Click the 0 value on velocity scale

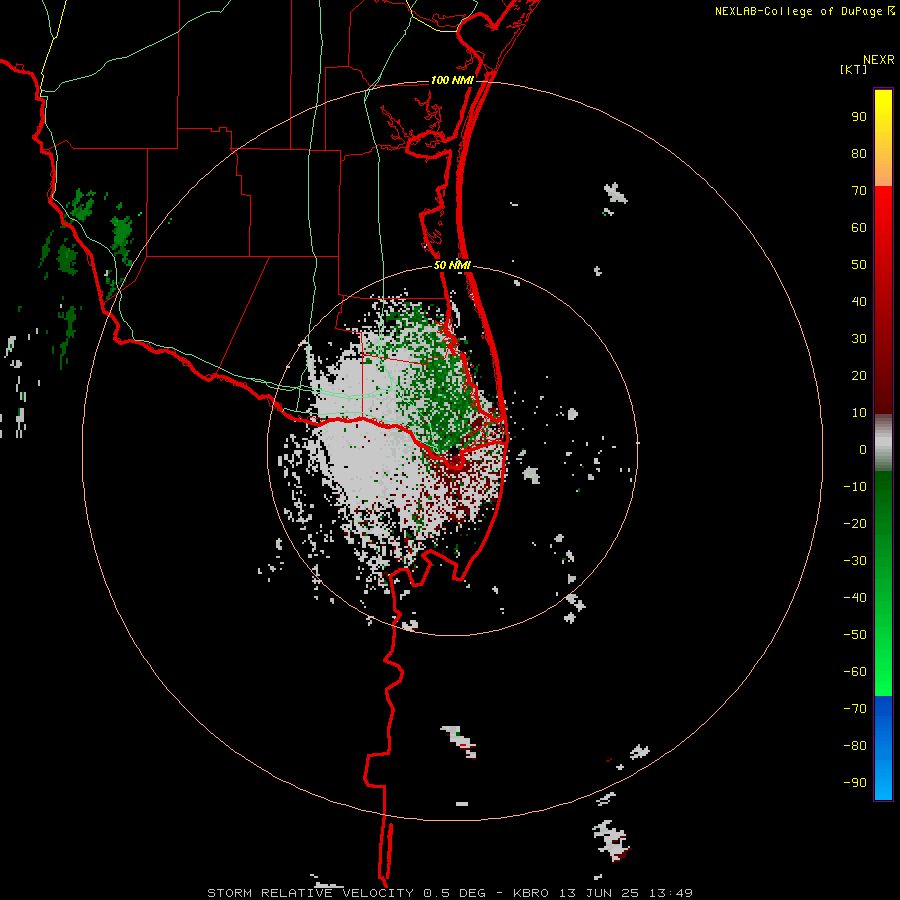click(x=863, y=449)
